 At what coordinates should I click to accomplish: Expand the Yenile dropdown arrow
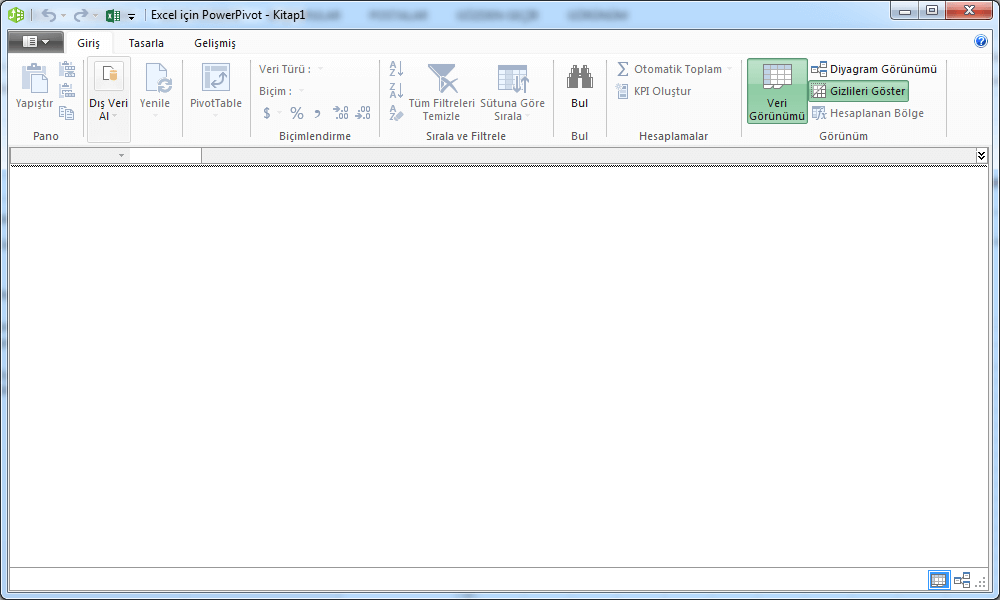pos(155,116)
